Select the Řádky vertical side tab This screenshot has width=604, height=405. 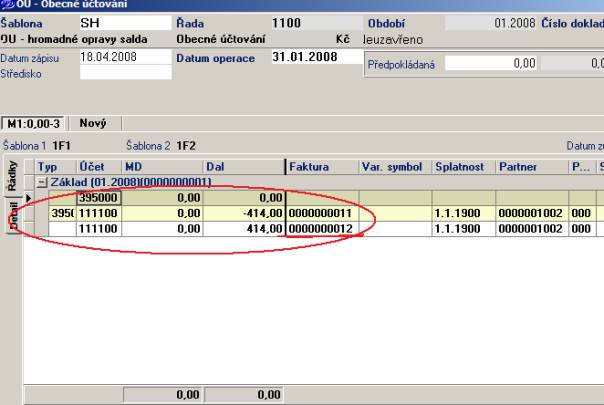point(12,173)
